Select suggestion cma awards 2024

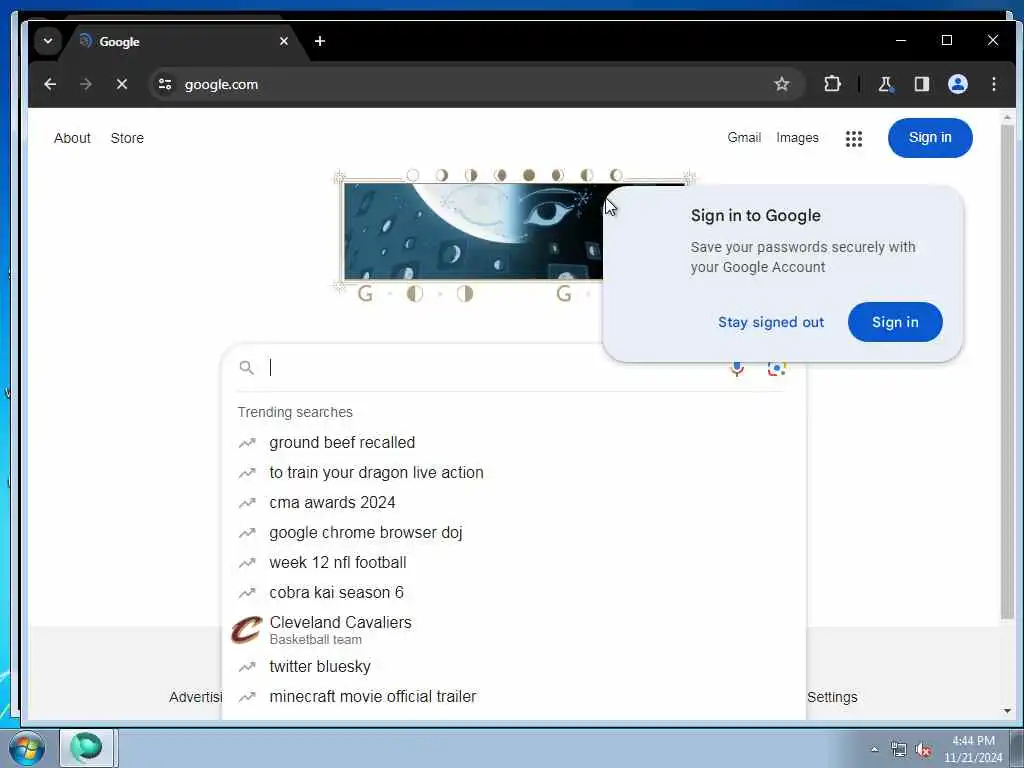click(x=513, y=503)
